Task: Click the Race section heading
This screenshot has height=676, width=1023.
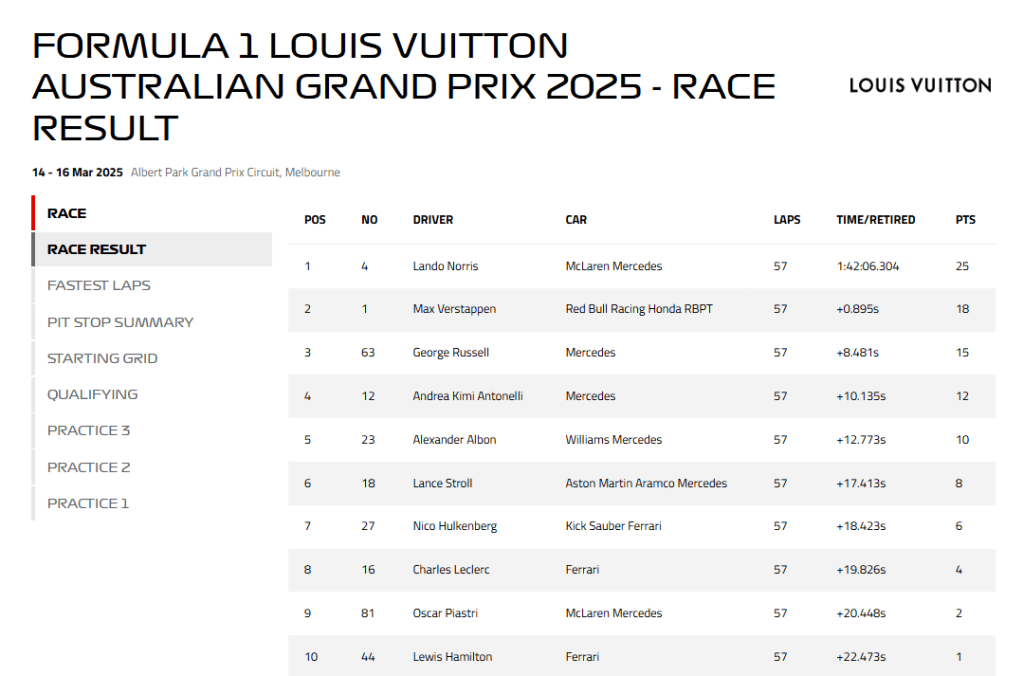Action: pyautogui.click(x=67, y=213)
